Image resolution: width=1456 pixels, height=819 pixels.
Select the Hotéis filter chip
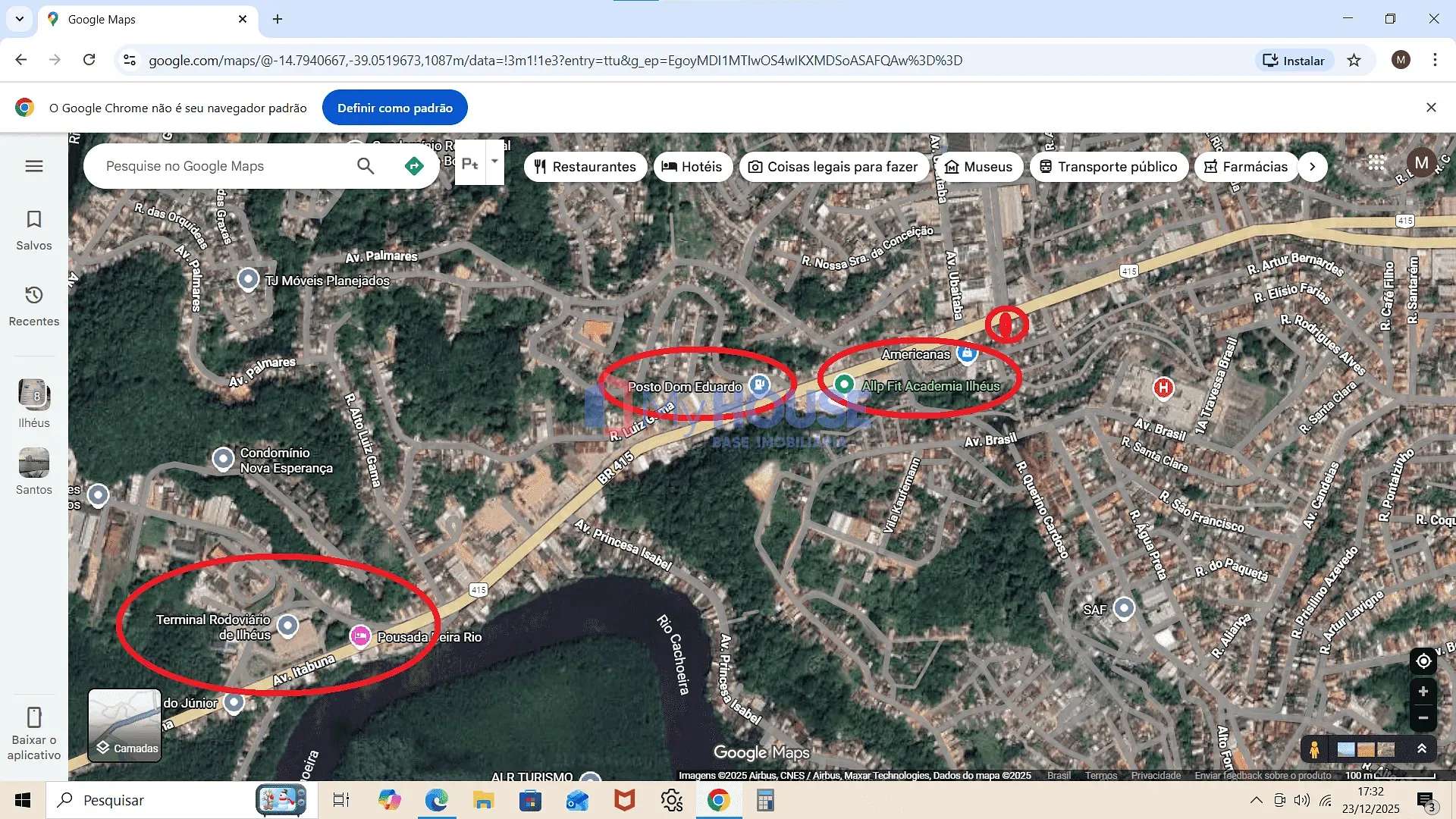tap(692, 167)
